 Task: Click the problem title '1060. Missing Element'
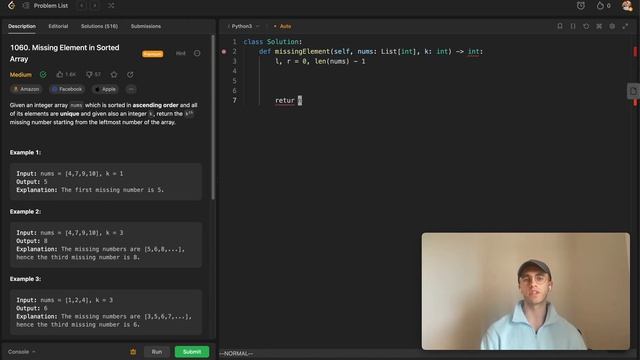click(65, 53)
